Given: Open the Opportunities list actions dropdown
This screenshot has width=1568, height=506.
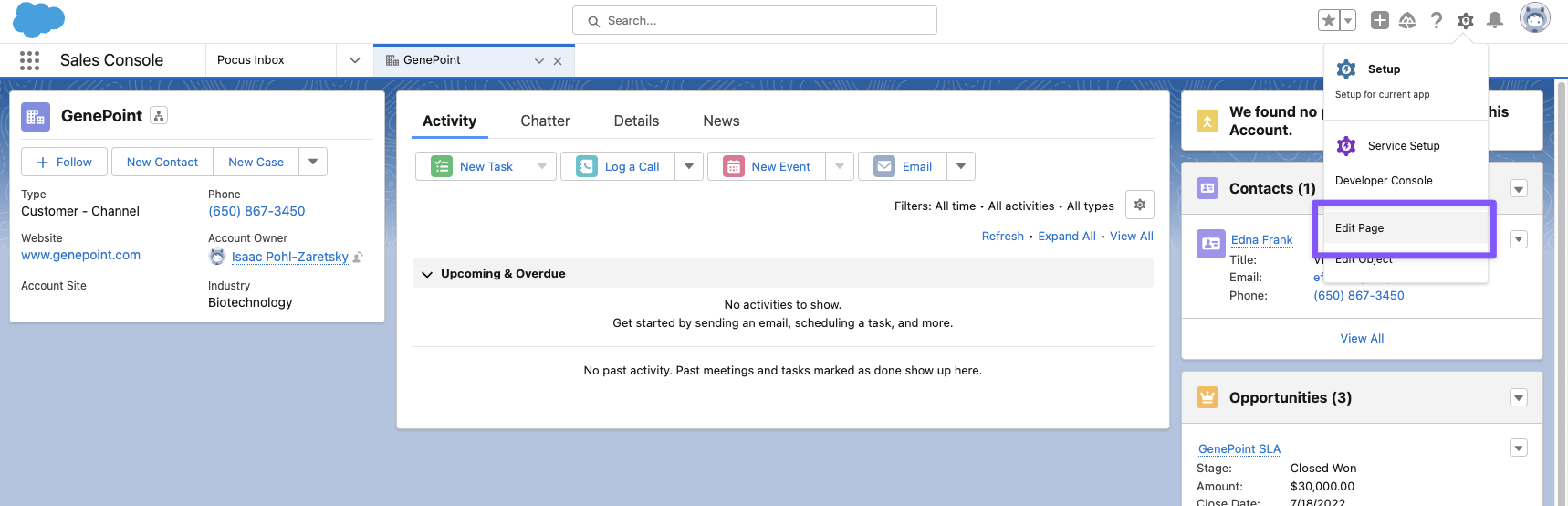Looking at the screenshot, I should click(x=1519, y=398).
